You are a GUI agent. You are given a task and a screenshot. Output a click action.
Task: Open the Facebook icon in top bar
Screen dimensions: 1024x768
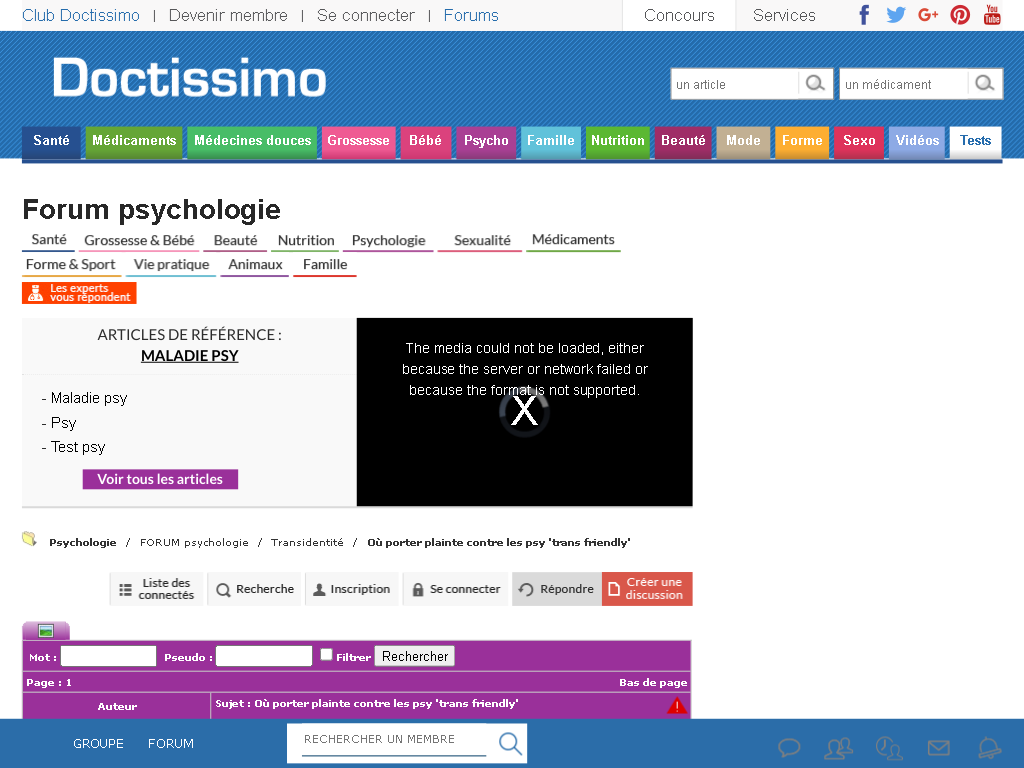[x=863, y=14]
